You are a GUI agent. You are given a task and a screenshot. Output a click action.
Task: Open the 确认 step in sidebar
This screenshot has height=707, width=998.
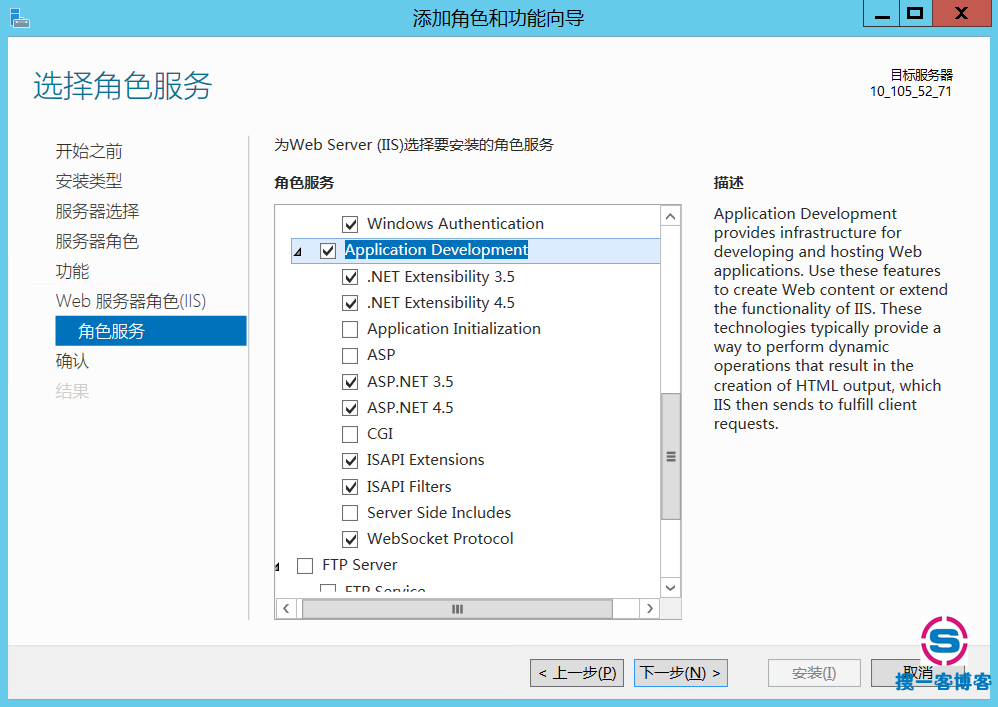tap(72, 361)
